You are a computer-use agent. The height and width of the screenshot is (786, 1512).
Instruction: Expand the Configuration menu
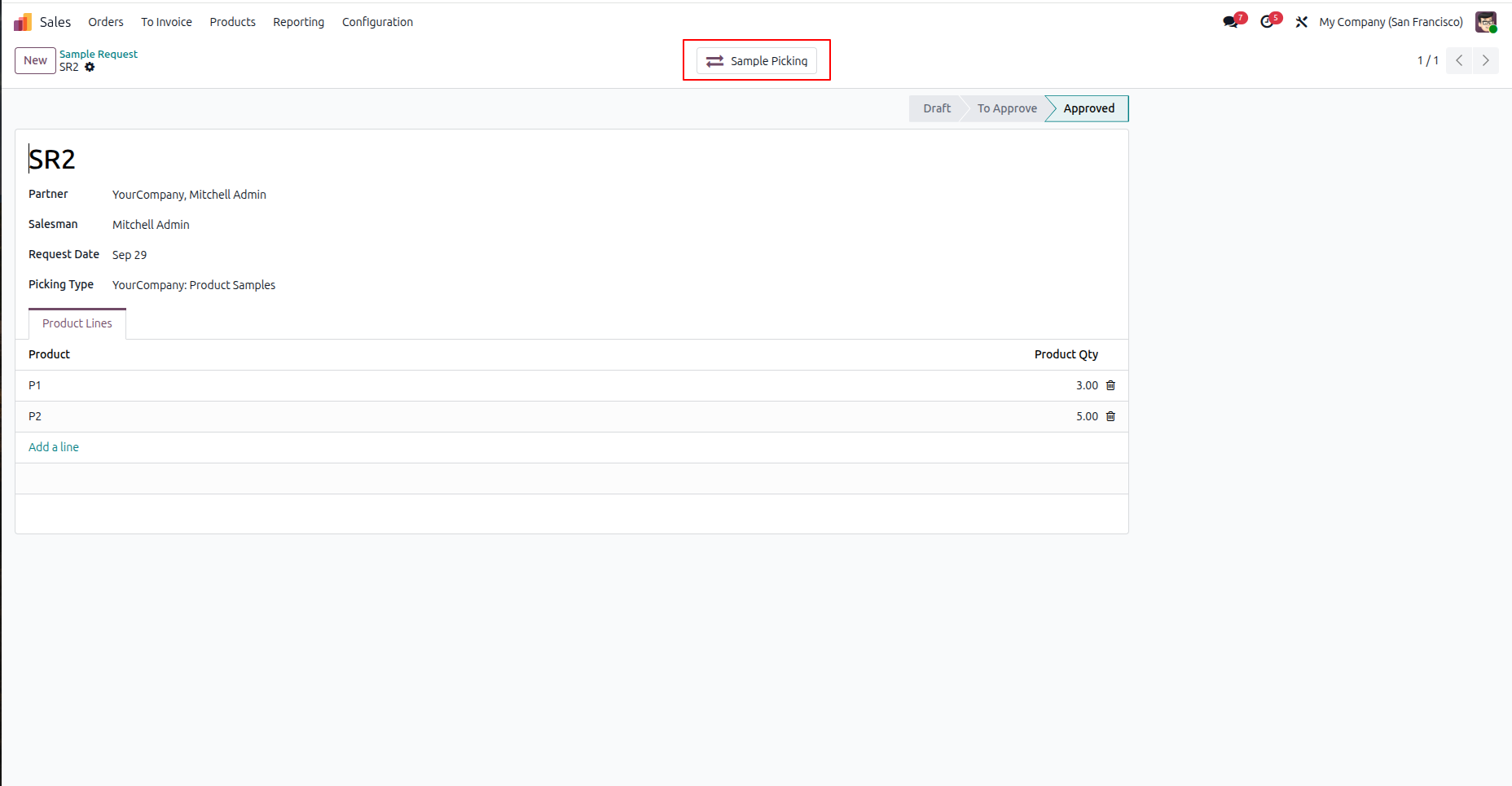[x=377, y=22]
